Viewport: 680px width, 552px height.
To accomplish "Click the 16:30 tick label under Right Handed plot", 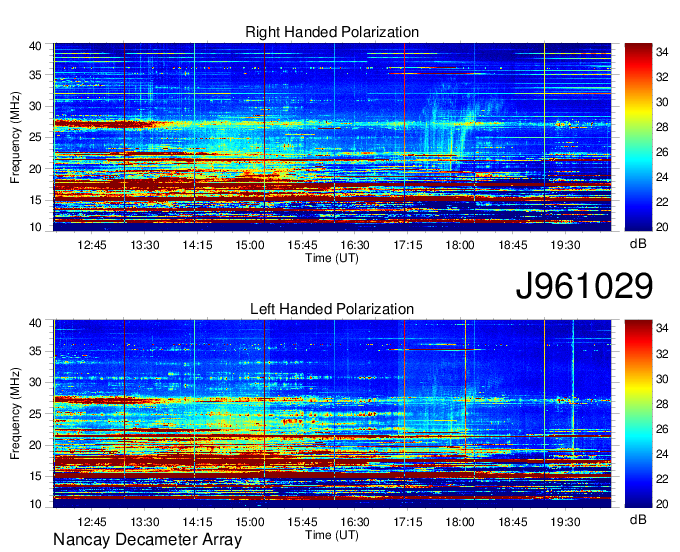I will coord(355,245).
